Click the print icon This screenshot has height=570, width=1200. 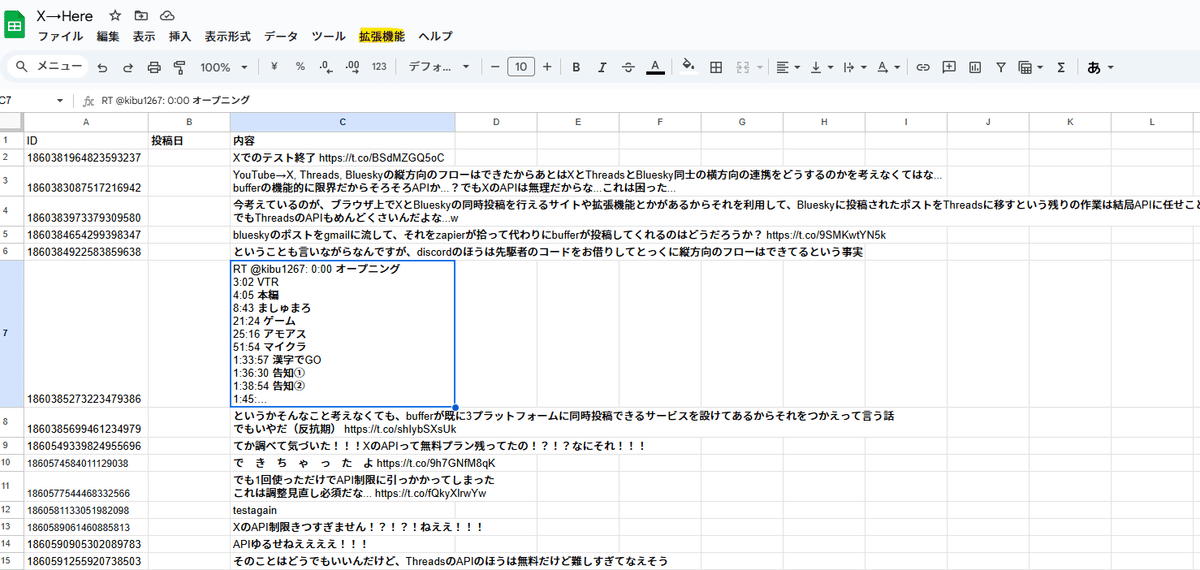coord(154,67)
